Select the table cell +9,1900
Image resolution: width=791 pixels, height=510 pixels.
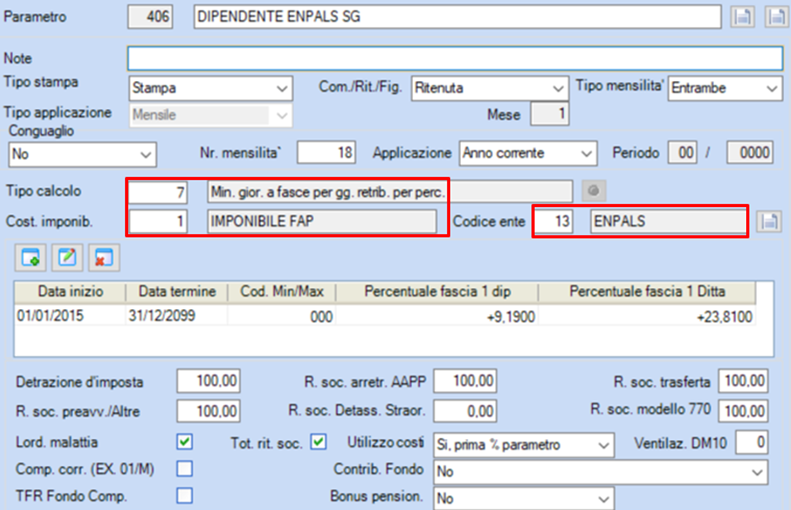tap(437, 317)
